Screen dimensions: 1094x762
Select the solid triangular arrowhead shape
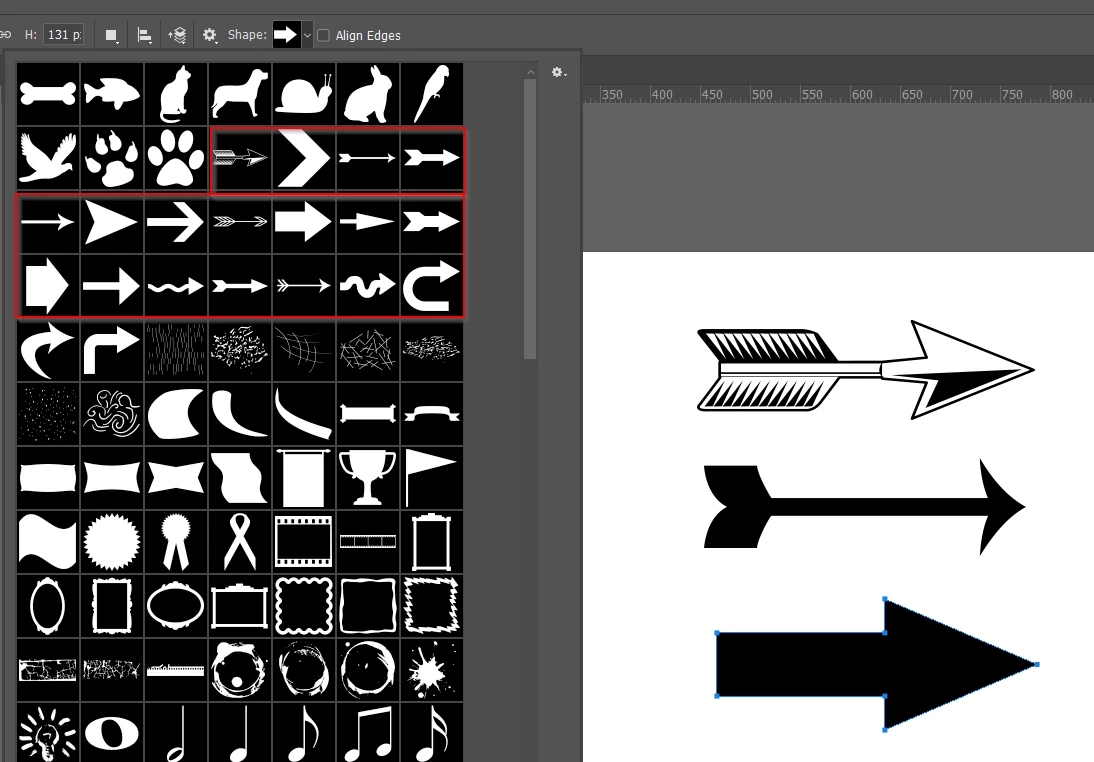(x=112, y=222)
